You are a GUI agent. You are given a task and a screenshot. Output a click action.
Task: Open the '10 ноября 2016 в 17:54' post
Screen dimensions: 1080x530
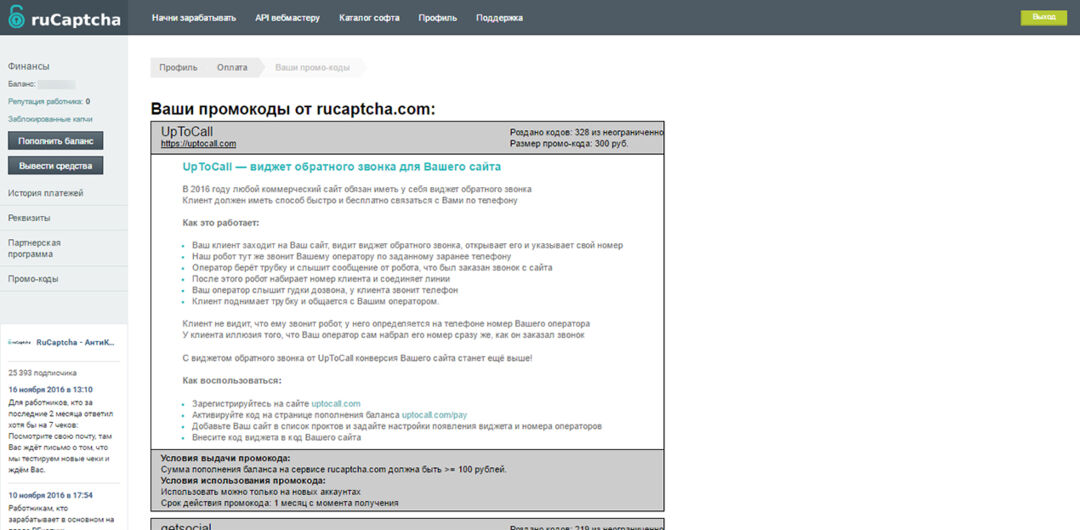point(50,495)
